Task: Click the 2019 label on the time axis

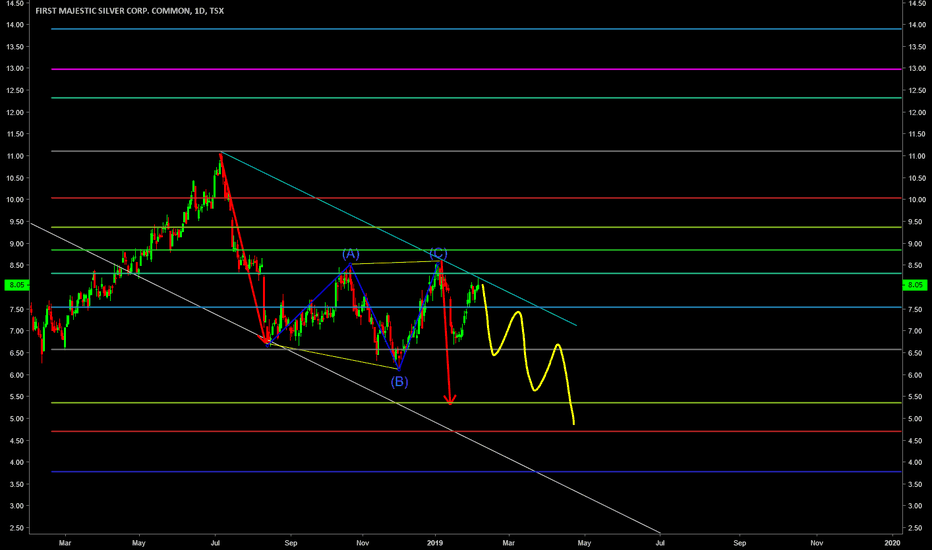Action: [x=436, y=543]
